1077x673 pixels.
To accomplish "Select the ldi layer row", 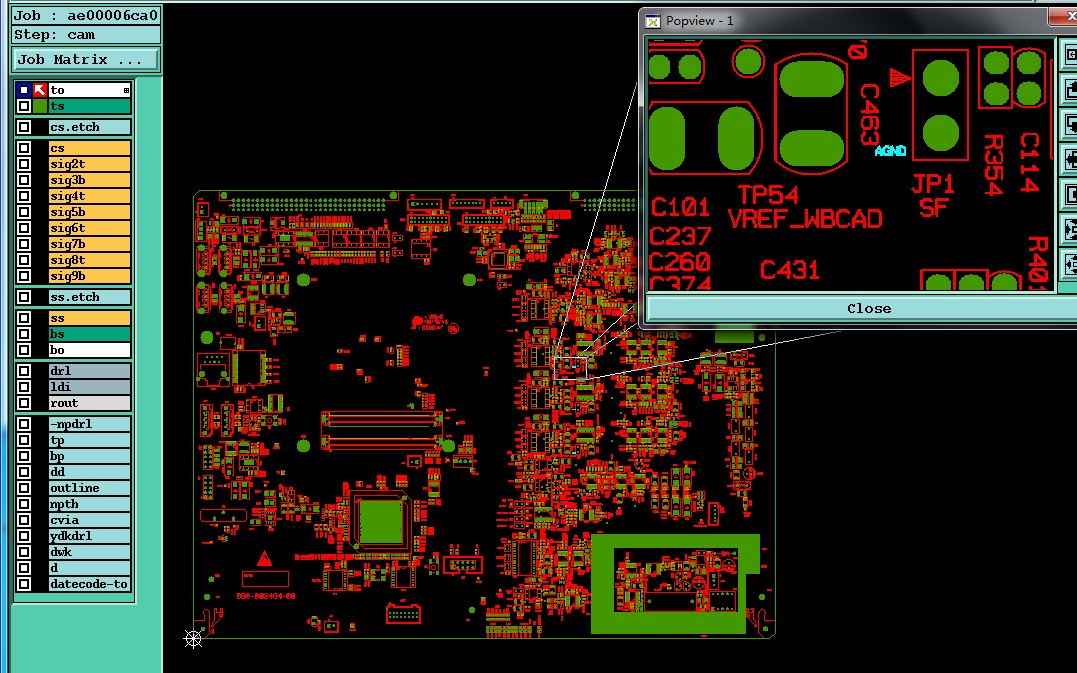I will coord(89,387).
